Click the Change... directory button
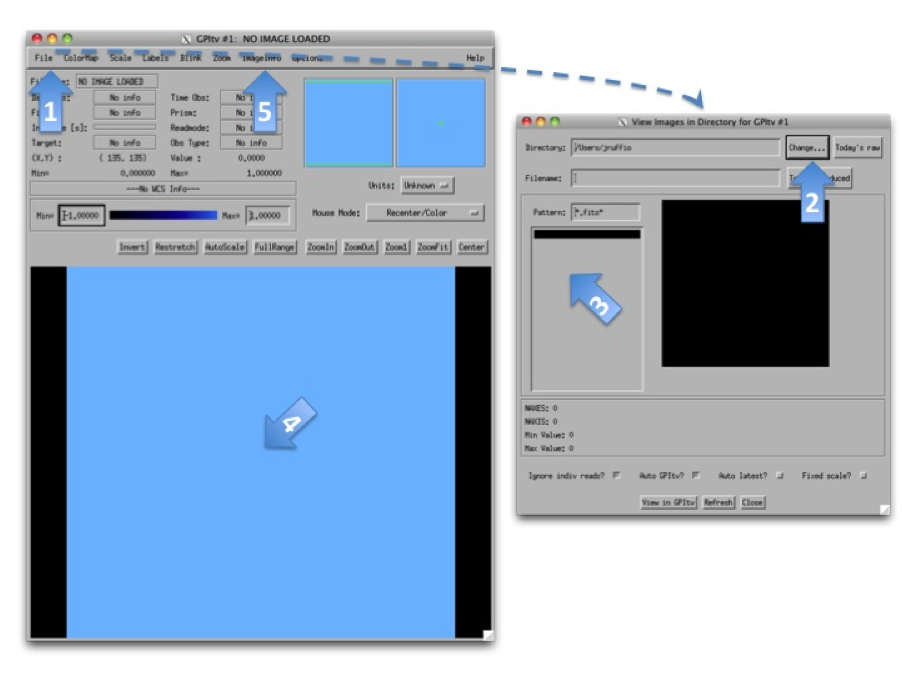902x677 pixels. [x=806, y=148]
